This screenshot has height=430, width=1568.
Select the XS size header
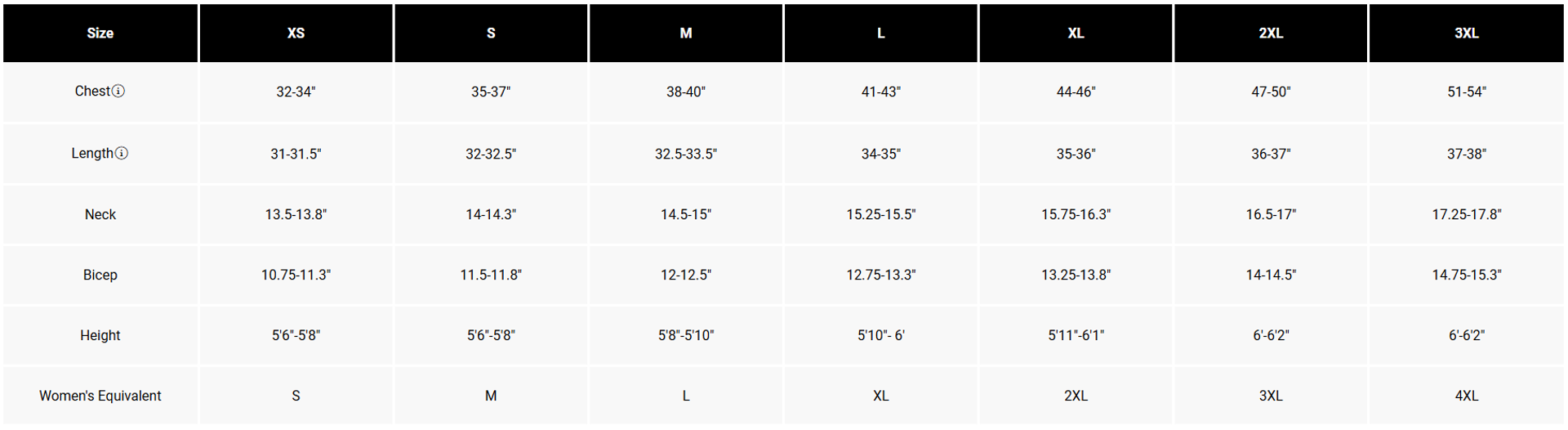[x=296, y=34]
